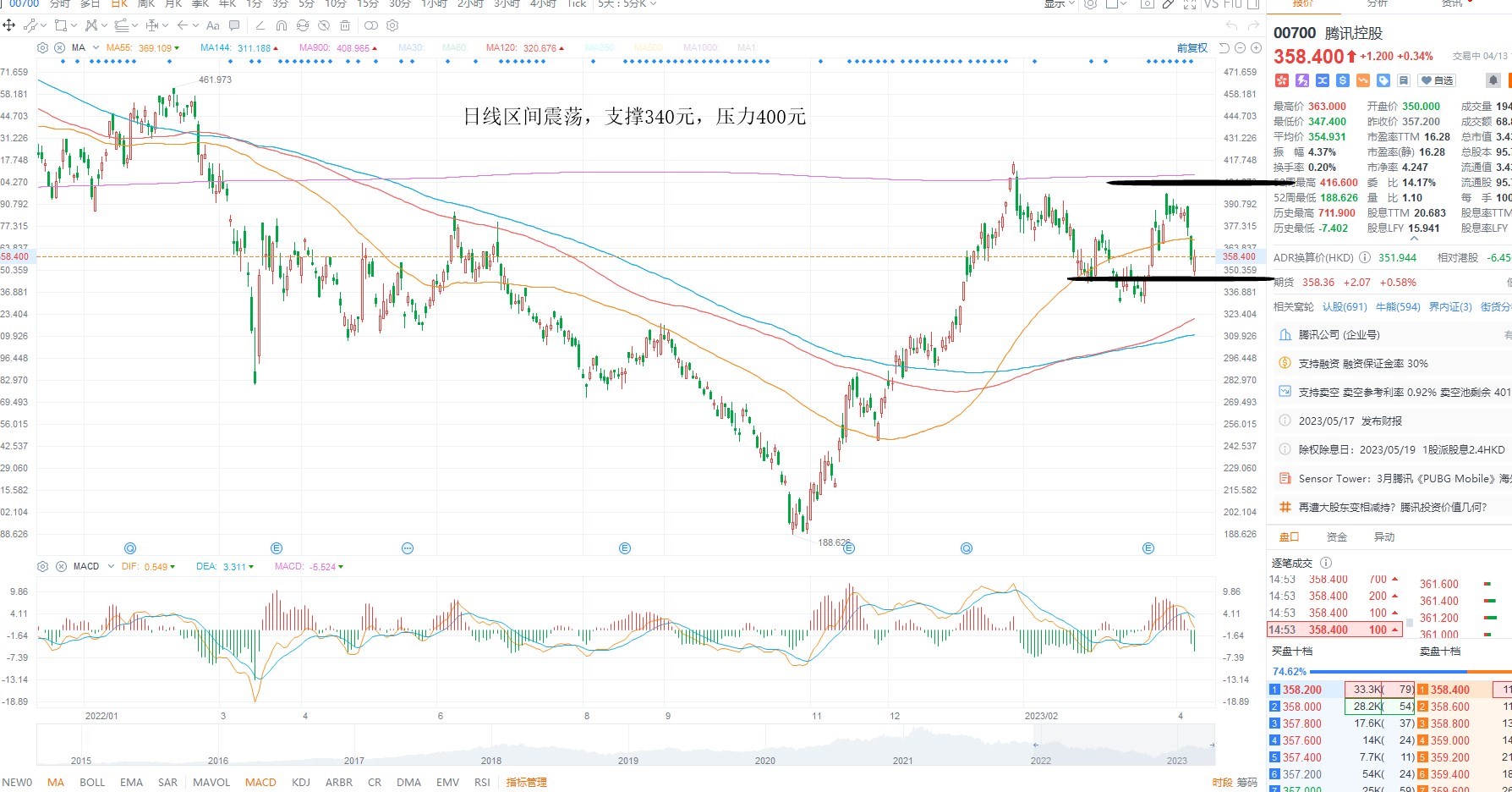
Task: Select the eraser drawing tool
Action: 260,25
